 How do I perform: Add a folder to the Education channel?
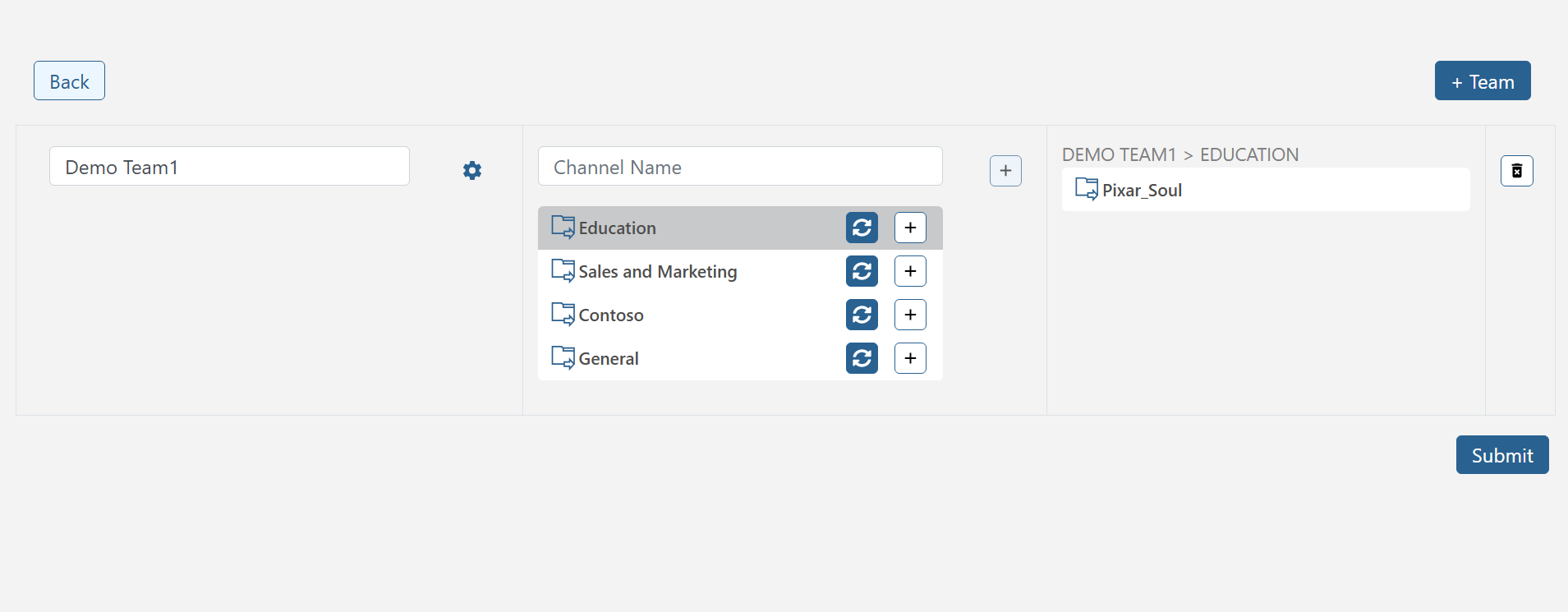coord(910,228)
